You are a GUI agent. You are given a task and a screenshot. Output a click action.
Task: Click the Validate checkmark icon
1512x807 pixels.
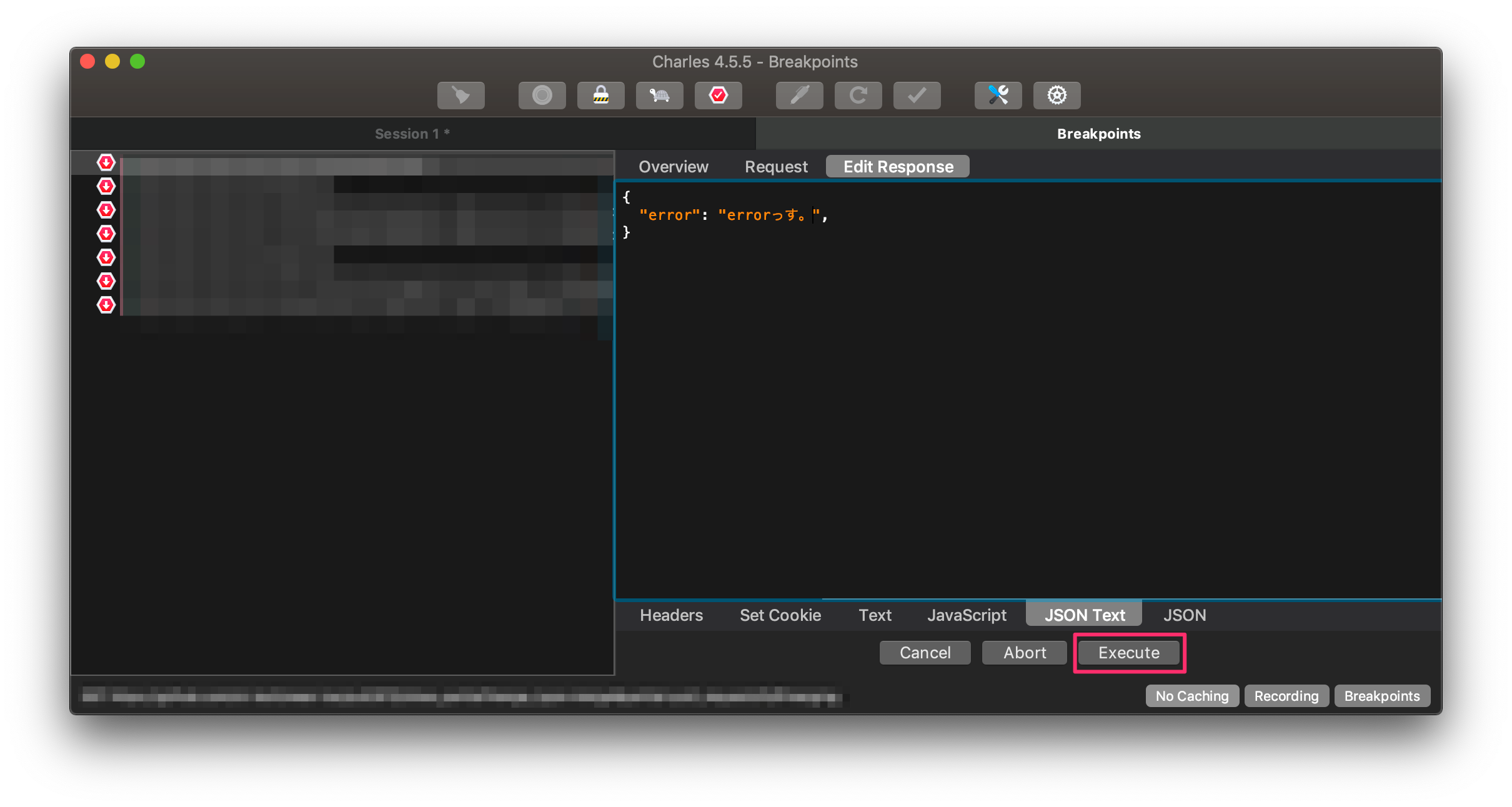pos(917,96)
